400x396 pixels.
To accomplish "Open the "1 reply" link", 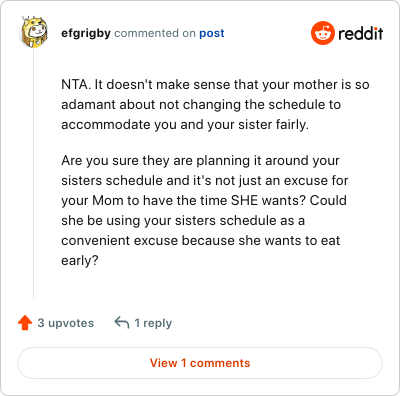I will [x=153, y=323].
